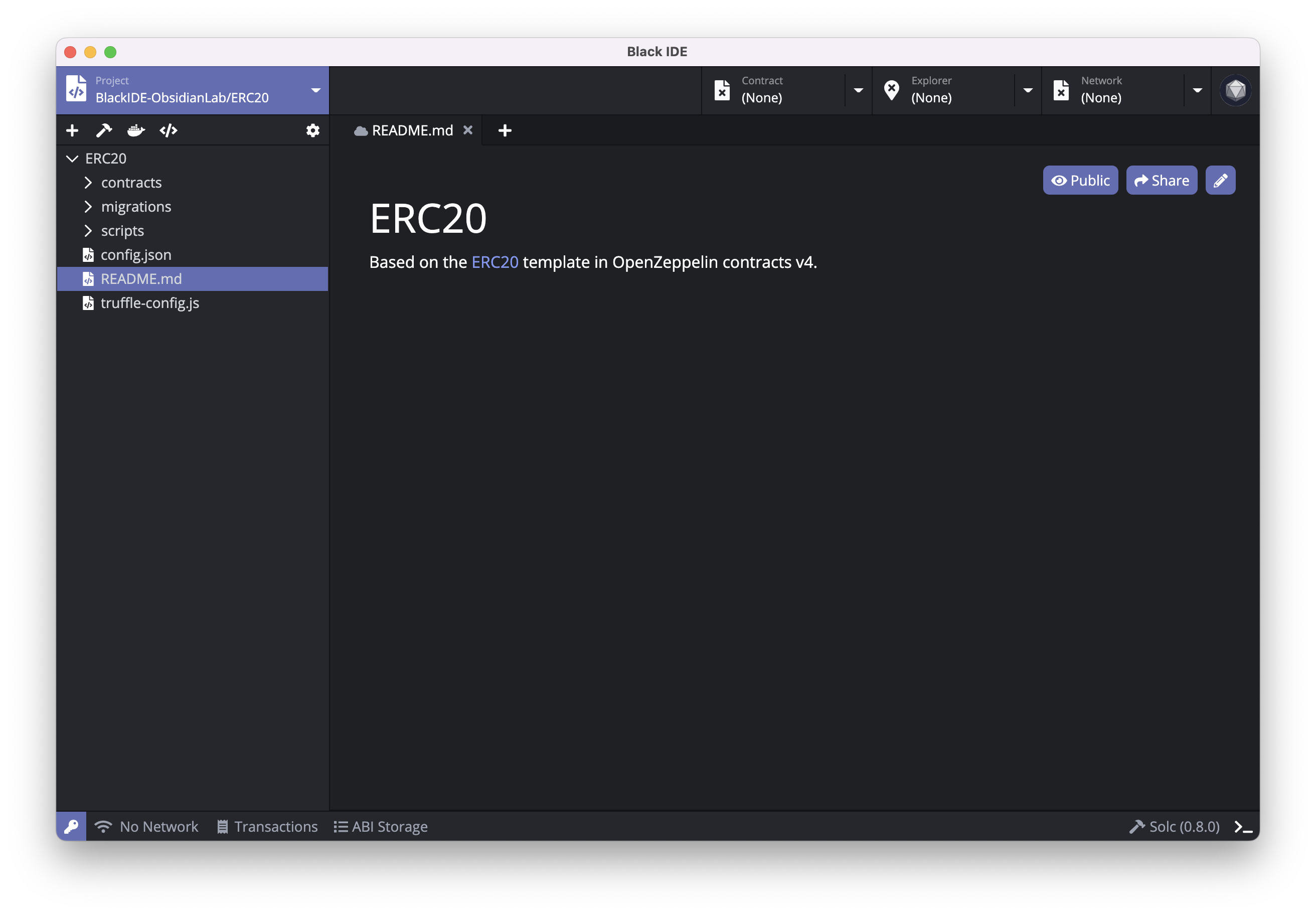This screenshot has height=915, width=1316.
Task: Click the Docker whale icon
Action: point(136,131)
